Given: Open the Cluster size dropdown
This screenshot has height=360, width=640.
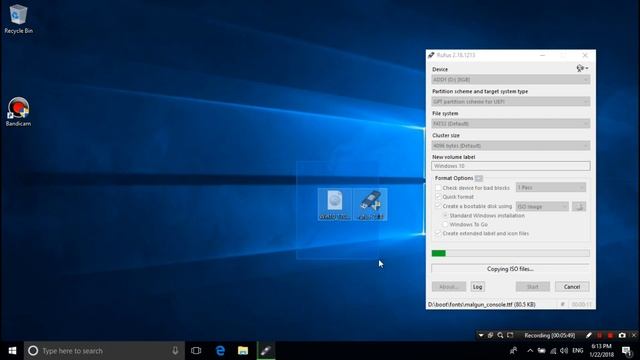Looking at the screenshot, I should point(511,146).
